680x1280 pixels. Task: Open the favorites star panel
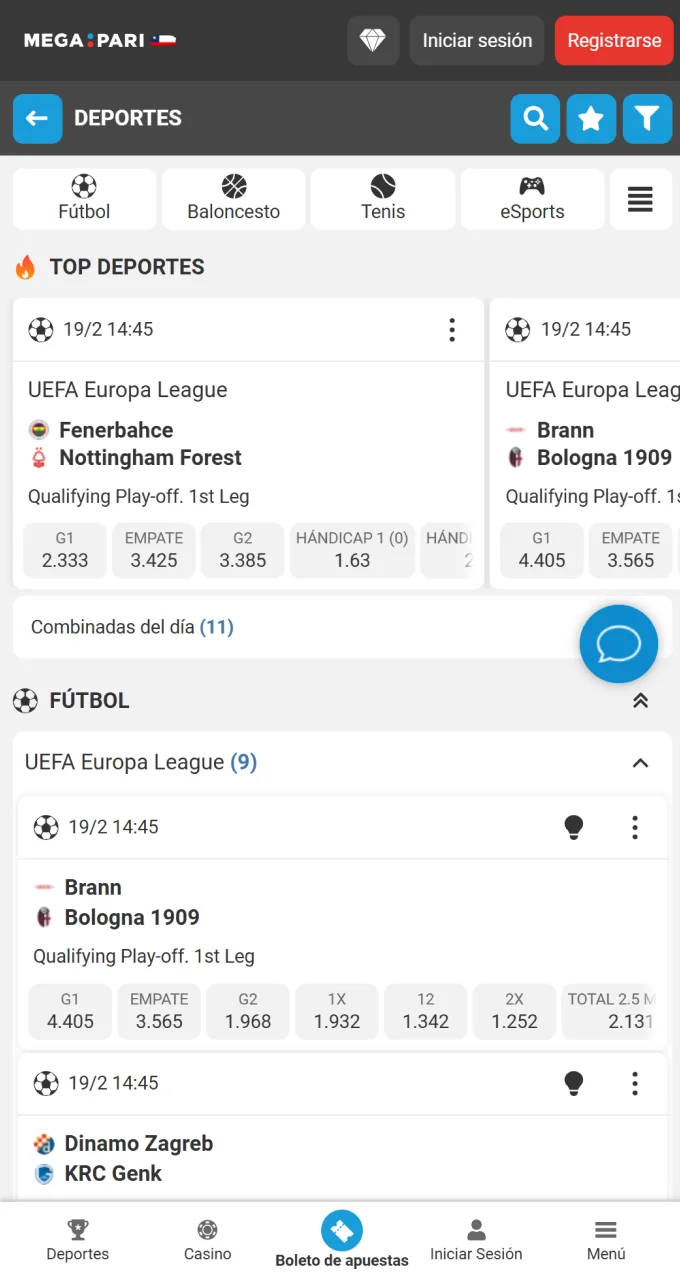click(590, 118)
